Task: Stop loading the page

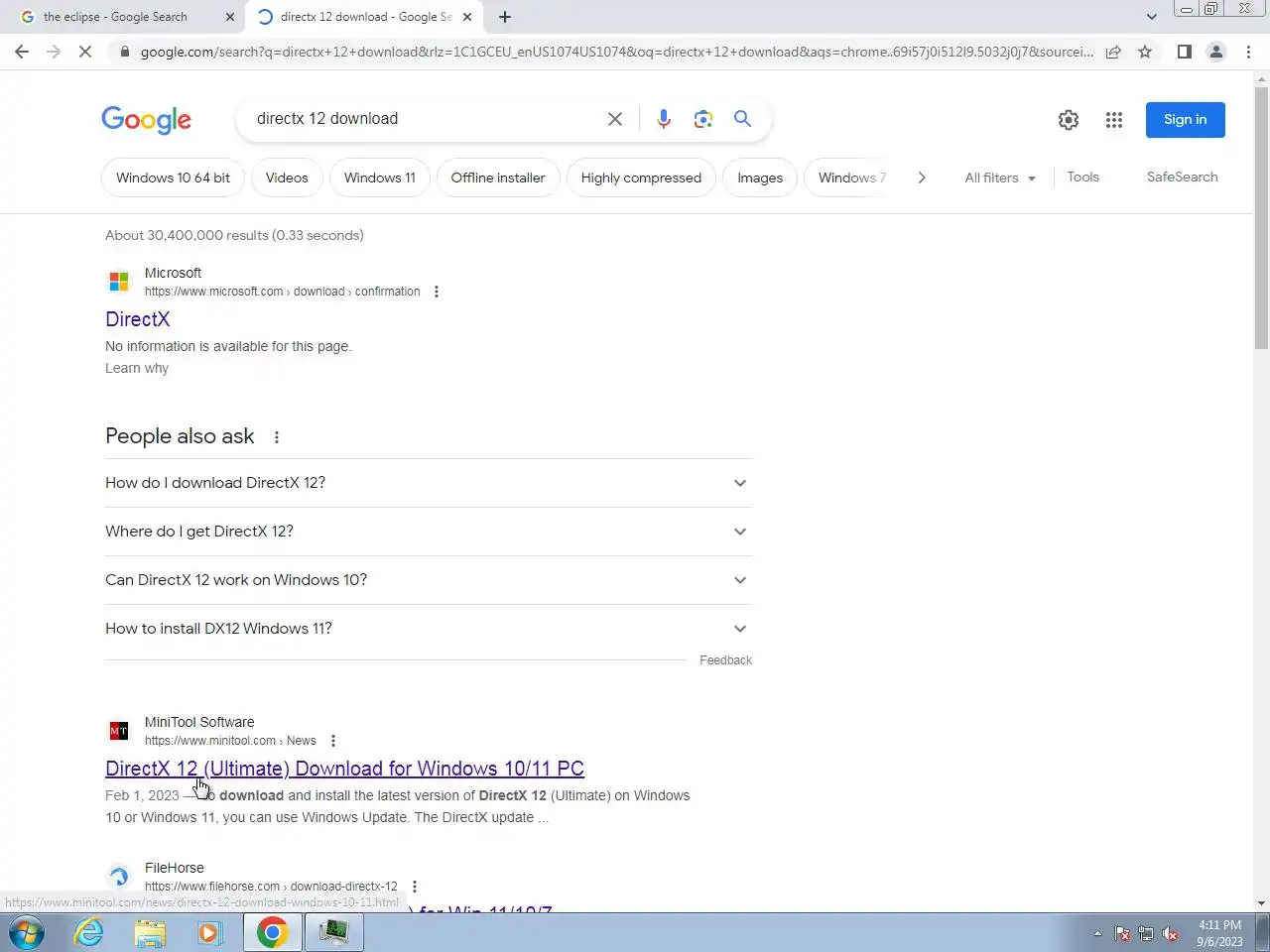Action: 85,52
